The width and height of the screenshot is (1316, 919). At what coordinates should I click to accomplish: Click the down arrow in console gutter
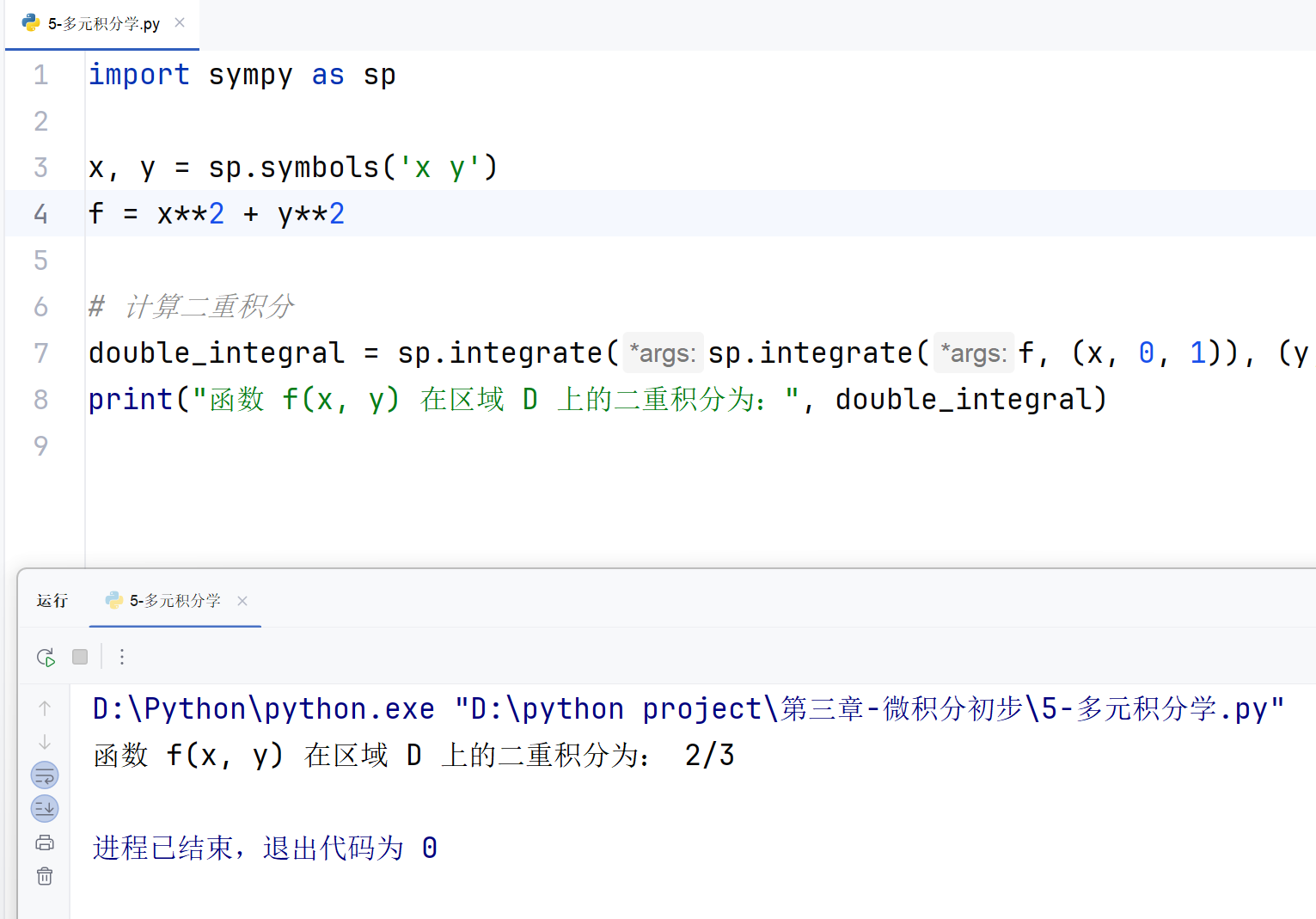click(45, 742)
